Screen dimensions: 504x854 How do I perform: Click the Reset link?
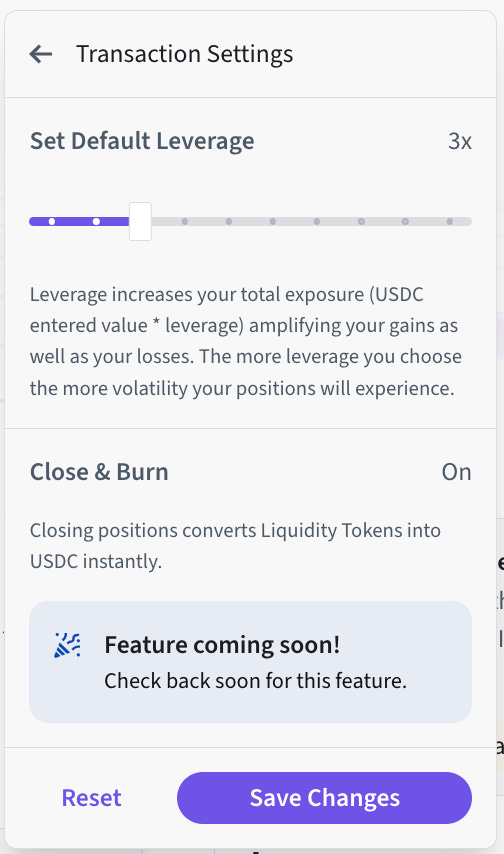coord(92,798)
